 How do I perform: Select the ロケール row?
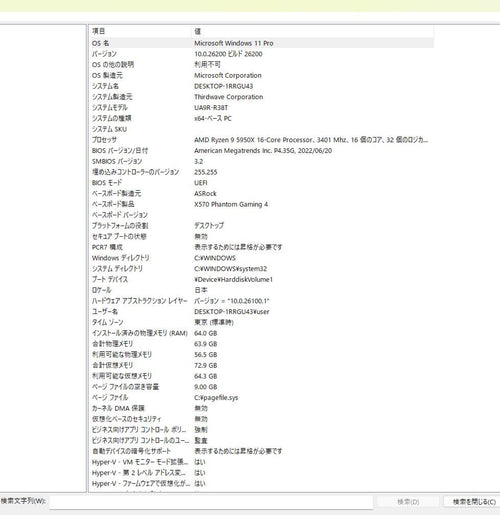click(261, 290)
